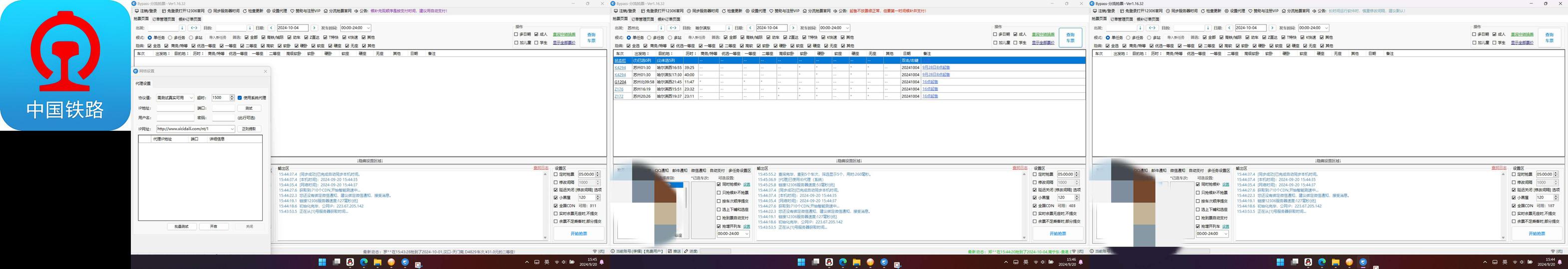
Task: Click 同步服务器时间 icon in right window toolbar
Action: click(1169, 11)
